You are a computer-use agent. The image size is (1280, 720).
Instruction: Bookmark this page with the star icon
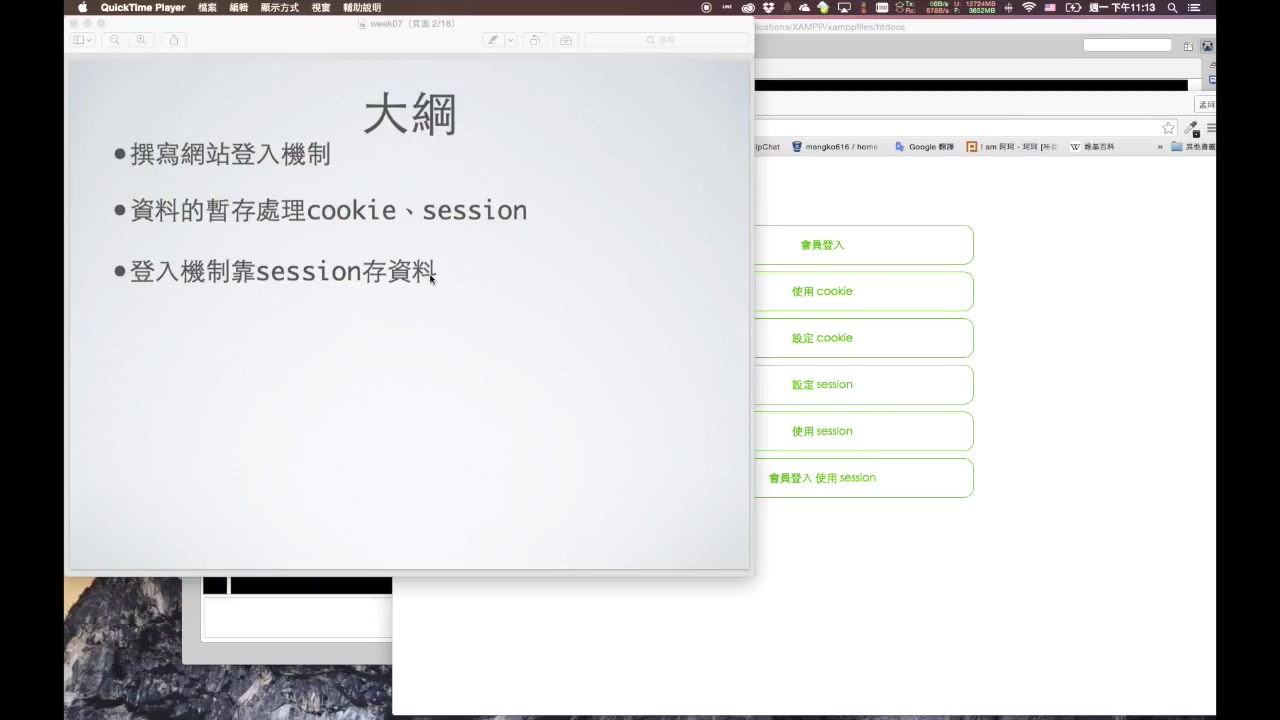coord(1168,128)
